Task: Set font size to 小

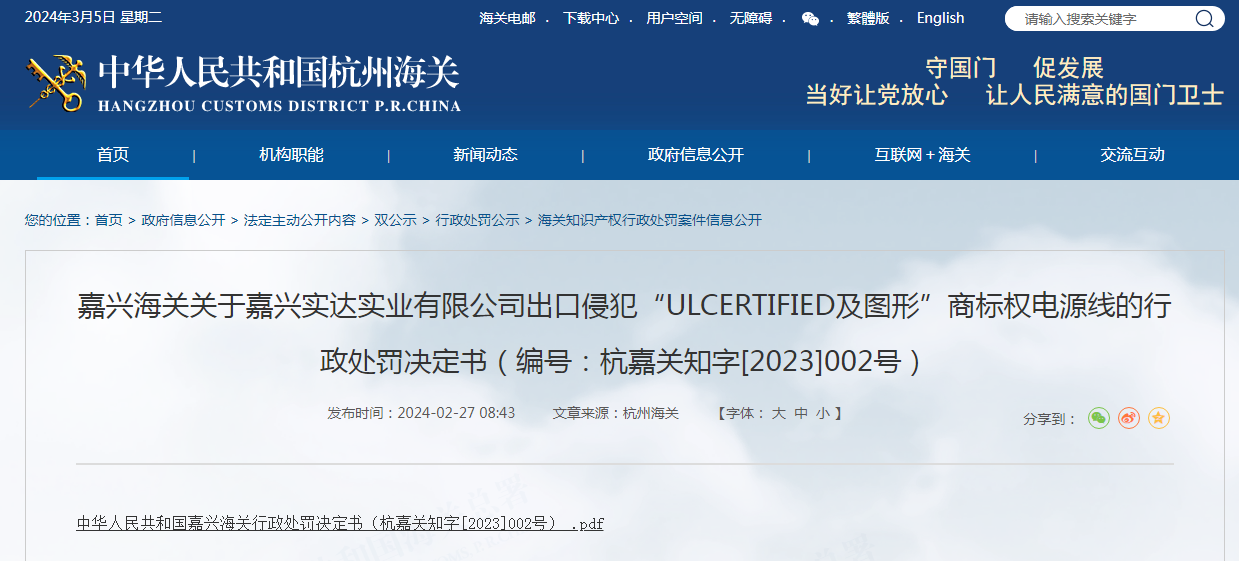Action: click(822, 413)
